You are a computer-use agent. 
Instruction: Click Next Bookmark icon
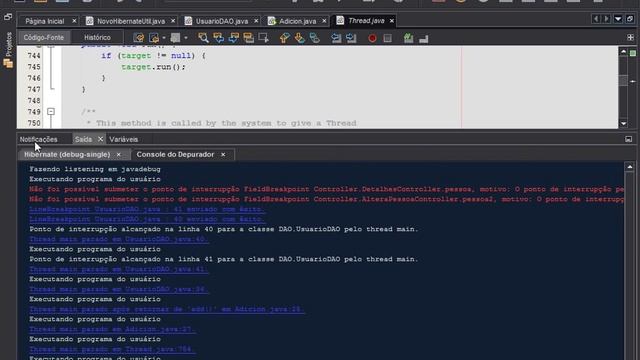pyautogui.click(x=300, y=38)
